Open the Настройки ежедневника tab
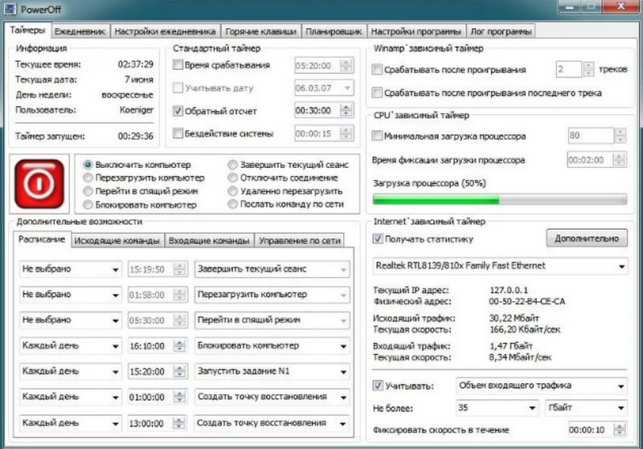 tap(165, 32)
